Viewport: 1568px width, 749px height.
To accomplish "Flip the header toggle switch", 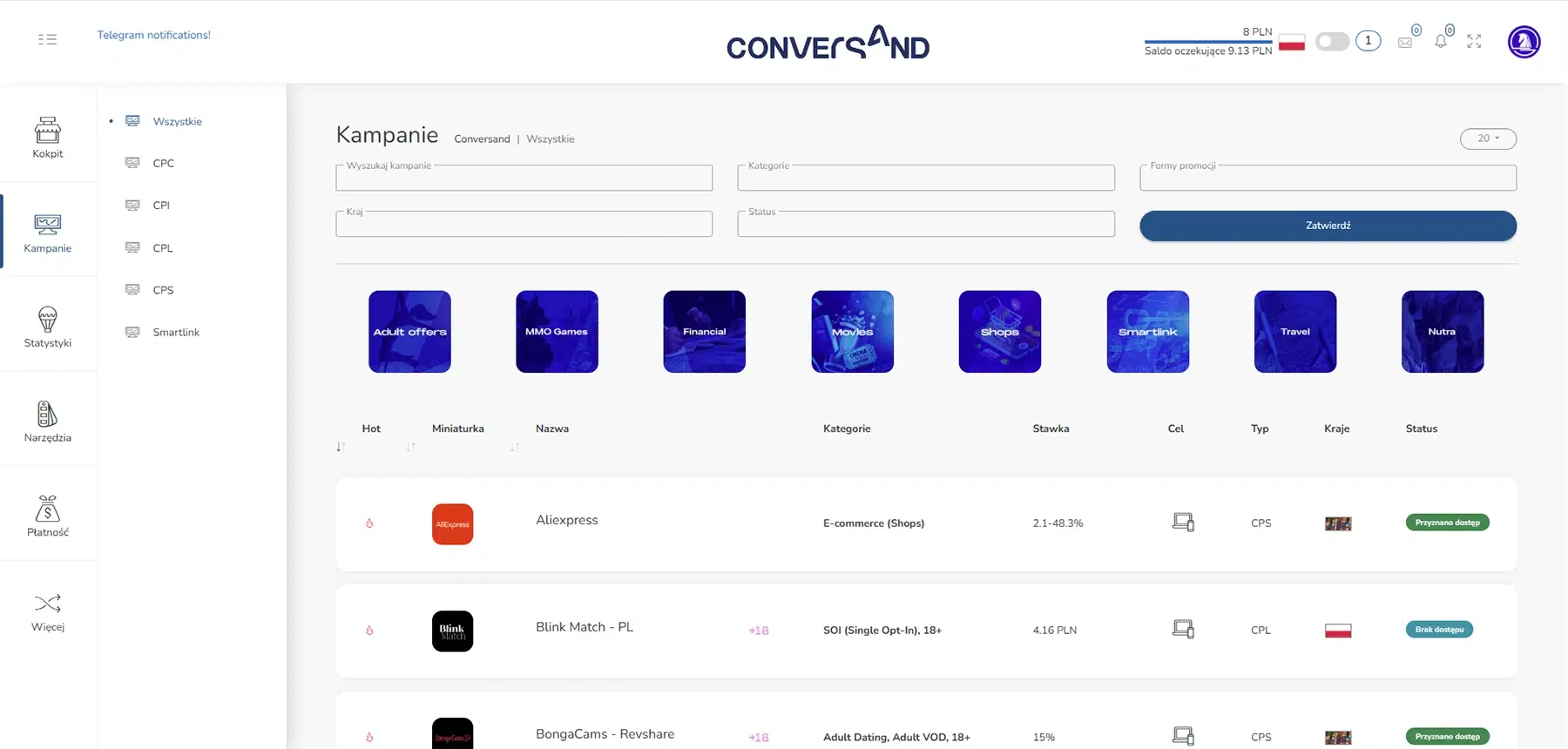I will [x=1332, y=41].
